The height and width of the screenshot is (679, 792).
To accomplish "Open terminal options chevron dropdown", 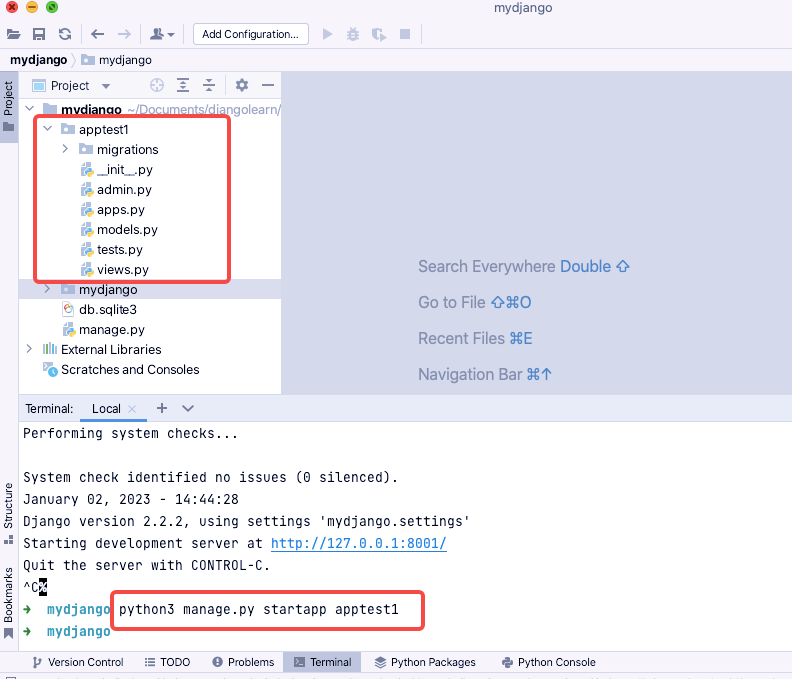I will (188, 408).
